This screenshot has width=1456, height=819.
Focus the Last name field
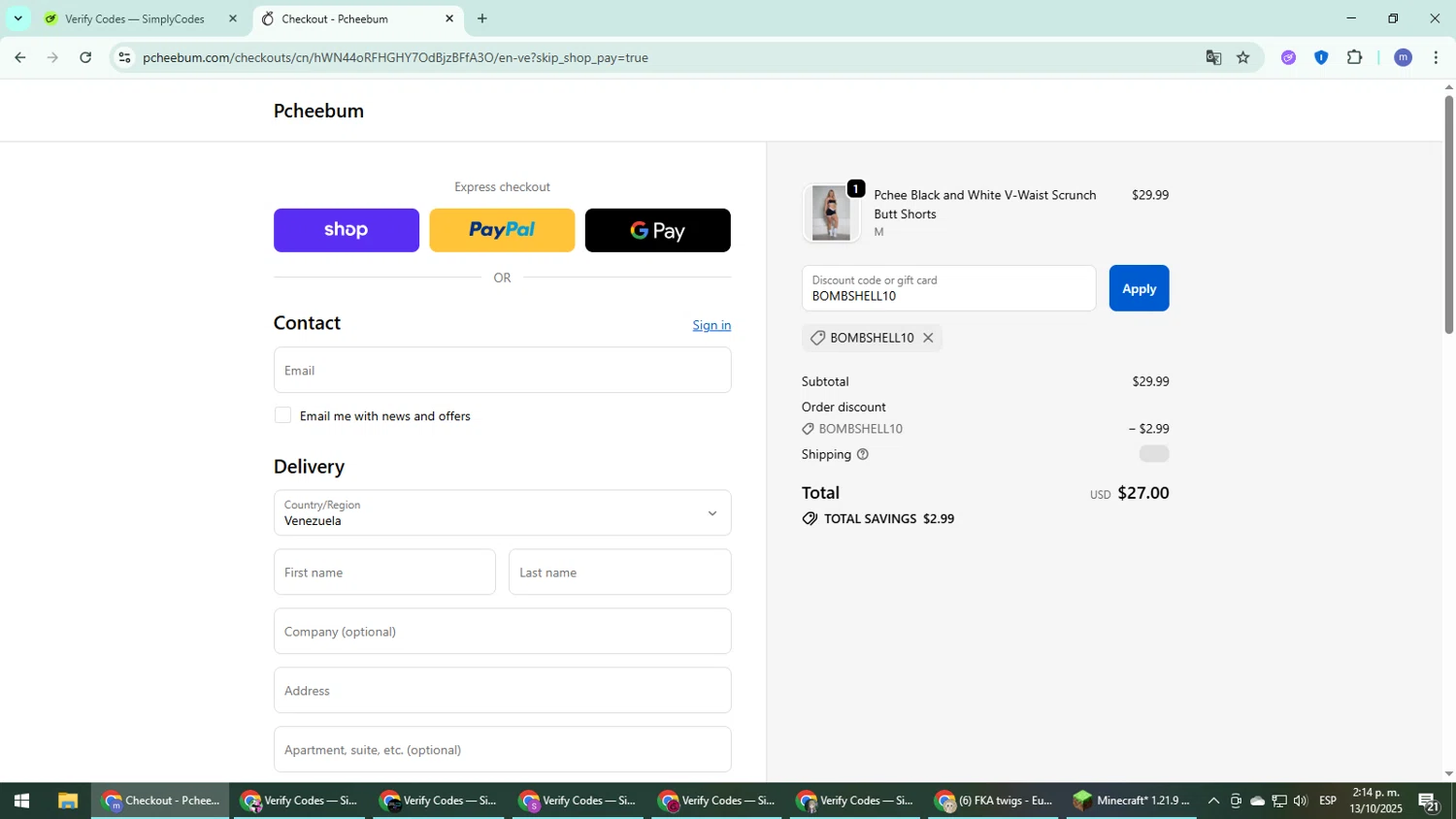point(619,572)
